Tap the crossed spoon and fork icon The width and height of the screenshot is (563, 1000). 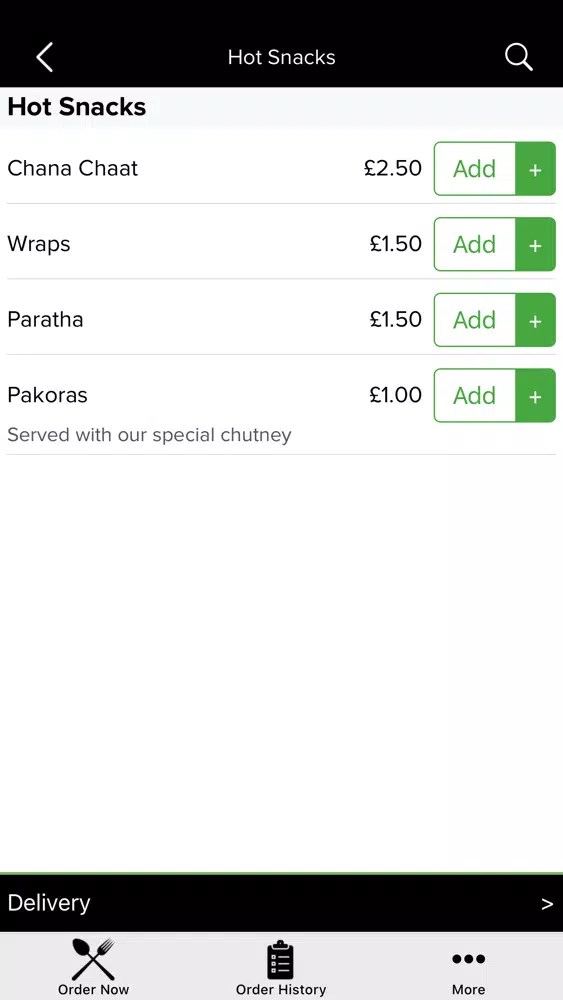[93, 959]
